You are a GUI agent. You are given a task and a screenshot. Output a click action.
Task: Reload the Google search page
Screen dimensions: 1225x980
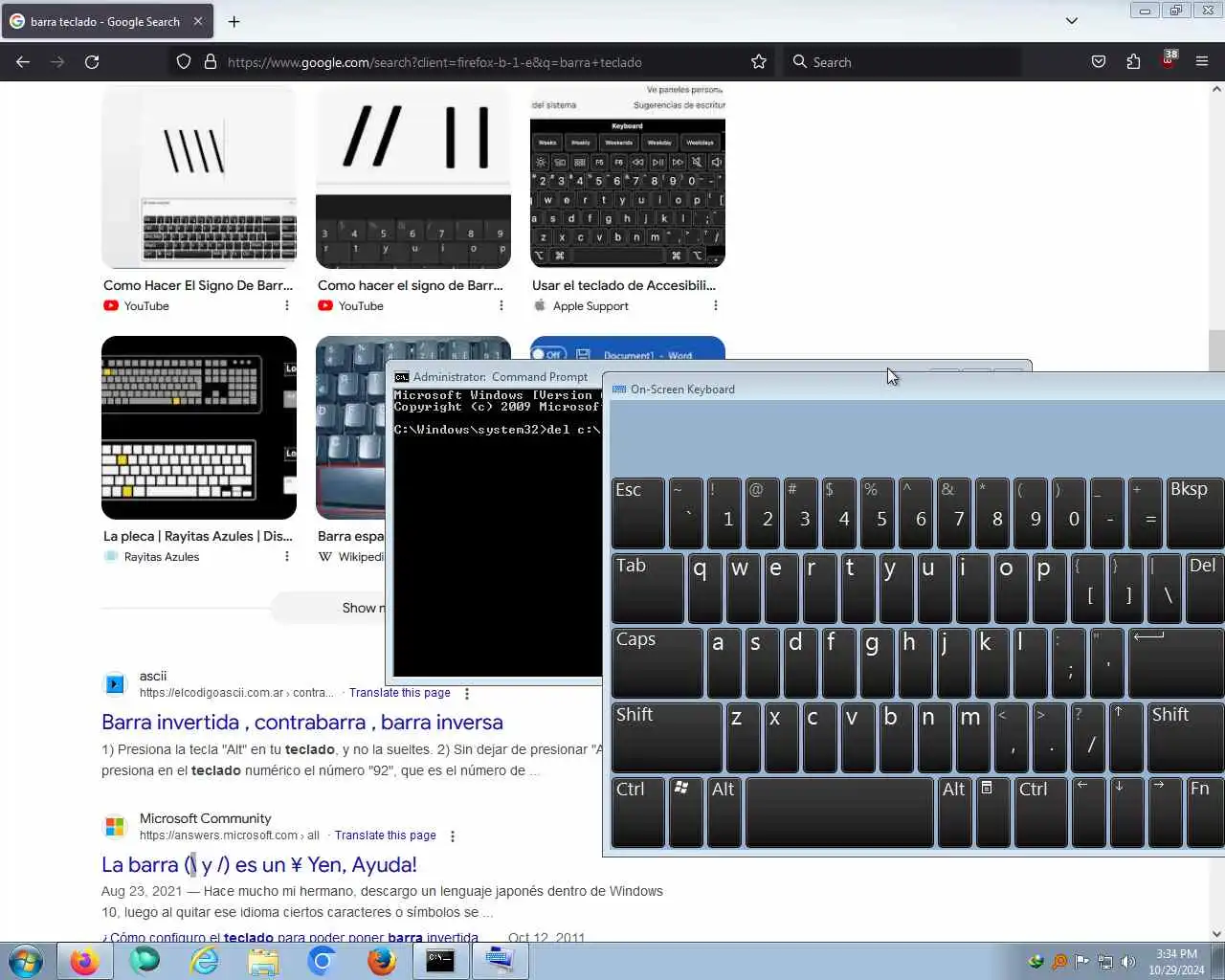(92, 62)
